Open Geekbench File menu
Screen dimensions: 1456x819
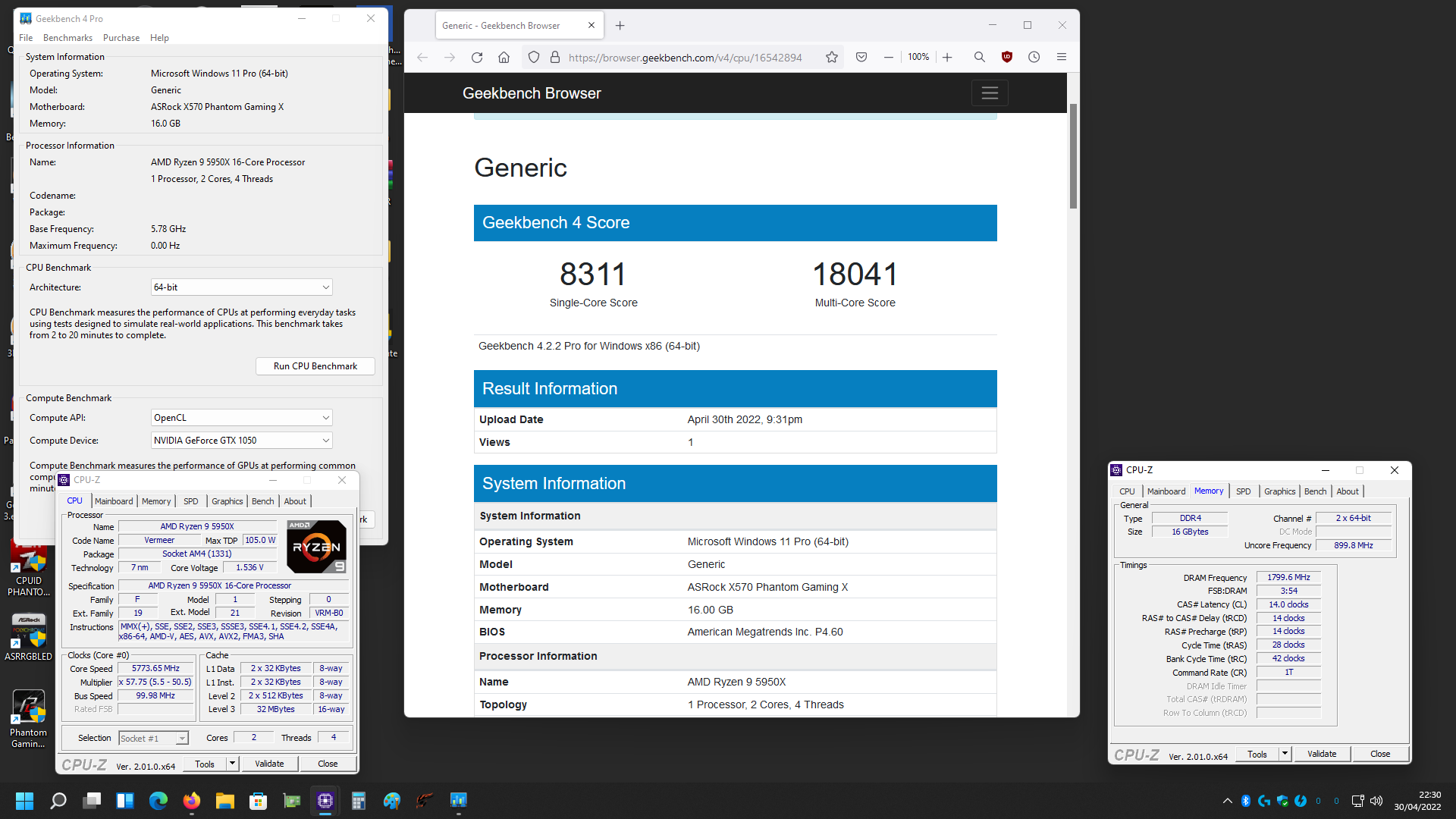click(26, 38)
